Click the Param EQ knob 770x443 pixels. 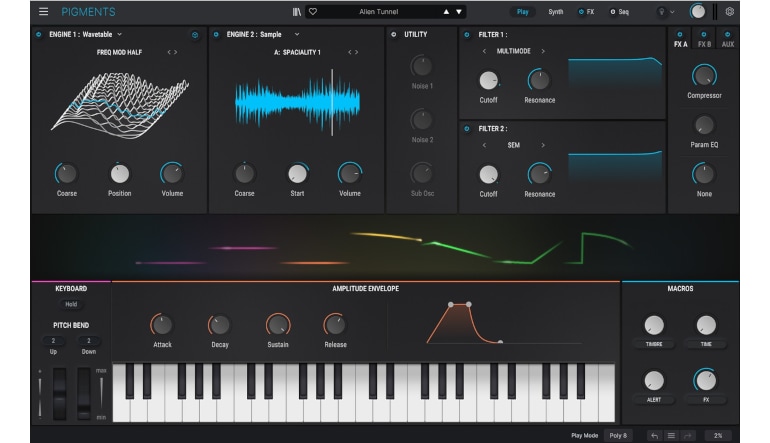(x=704, y=125)
